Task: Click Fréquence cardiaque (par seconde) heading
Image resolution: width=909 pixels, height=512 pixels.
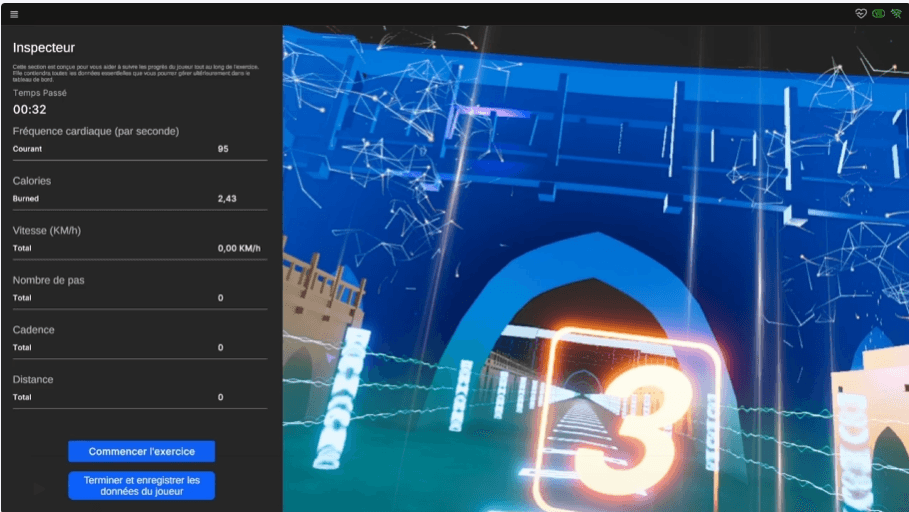Action: click(96, 131)
